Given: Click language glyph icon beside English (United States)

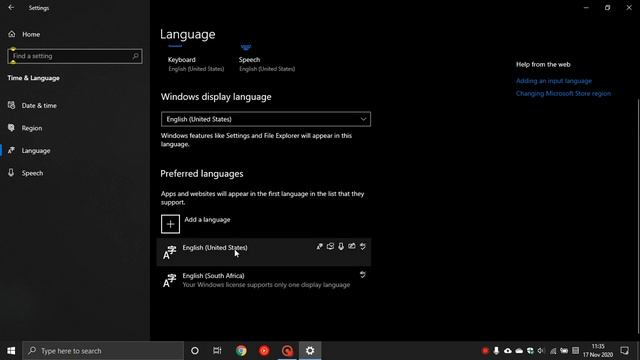Looking at the screenshot, I should point(169,252).
